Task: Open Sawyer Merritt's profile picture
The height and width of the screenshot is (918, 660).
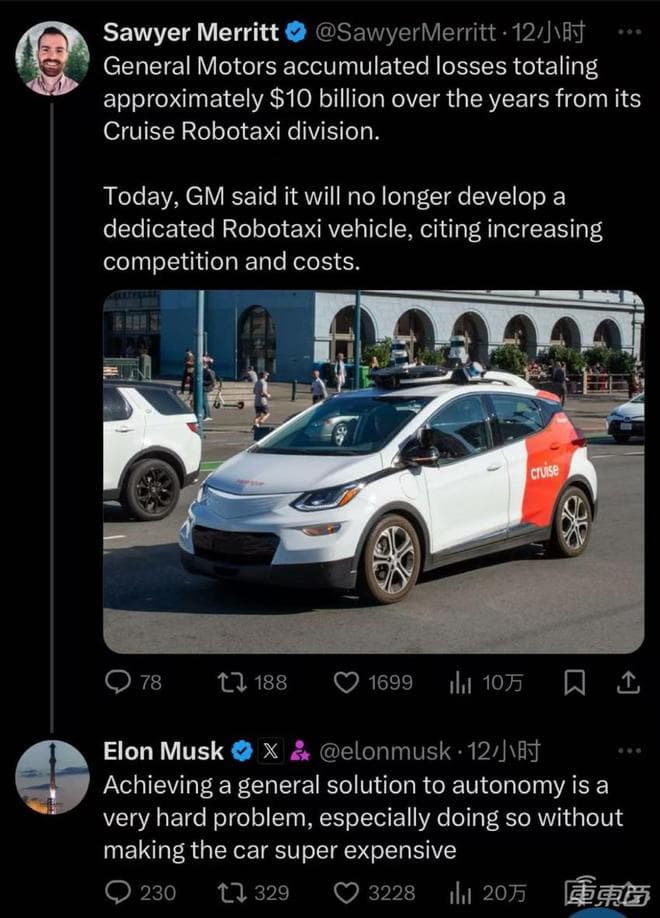Action: pyautogui.click(x=52, y=58)
